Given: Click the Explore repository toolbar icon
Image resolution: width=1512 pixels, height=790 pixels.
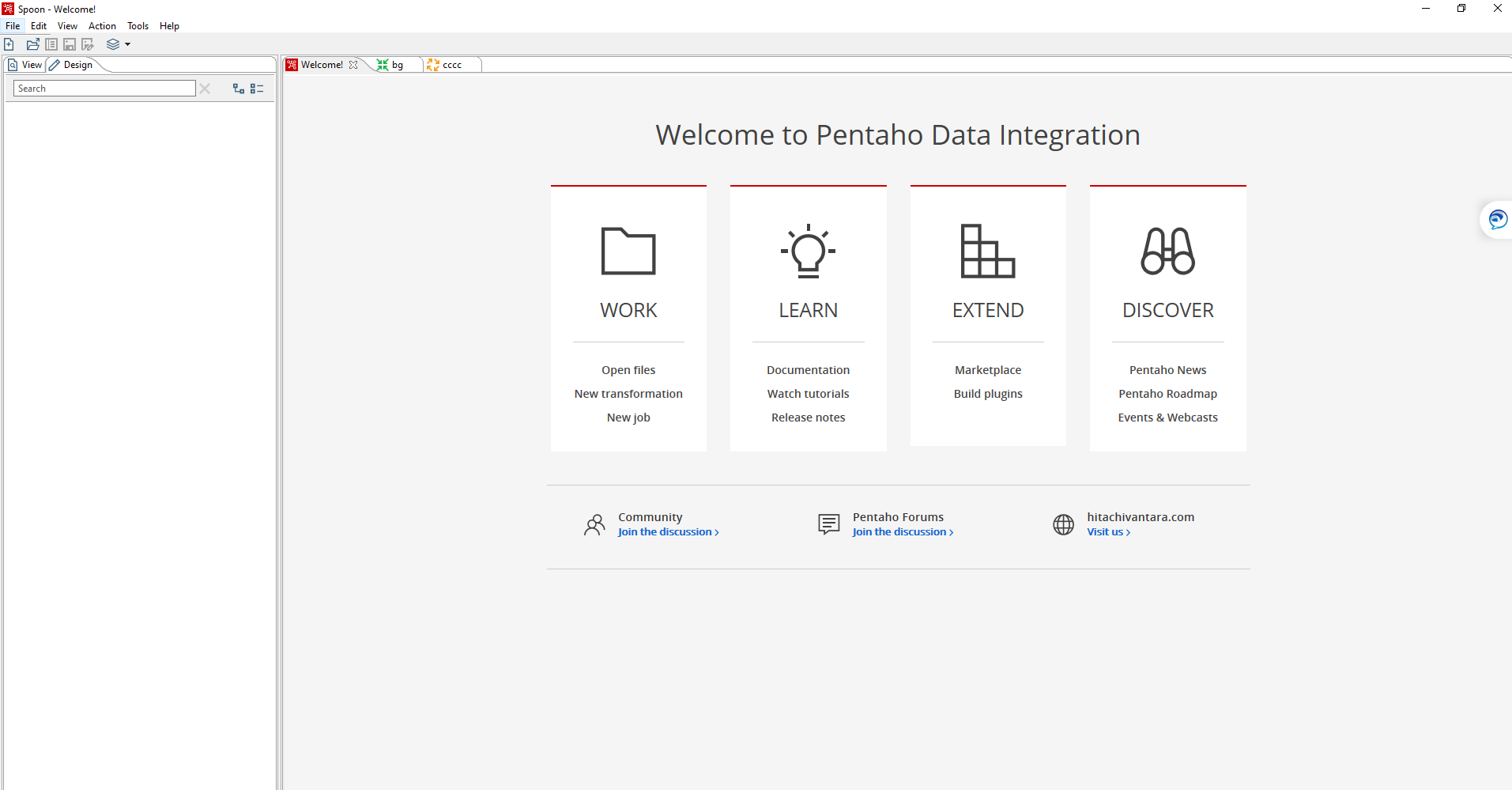Looking at the screenshot, I should pyautogui.click(x=51, y=44).
